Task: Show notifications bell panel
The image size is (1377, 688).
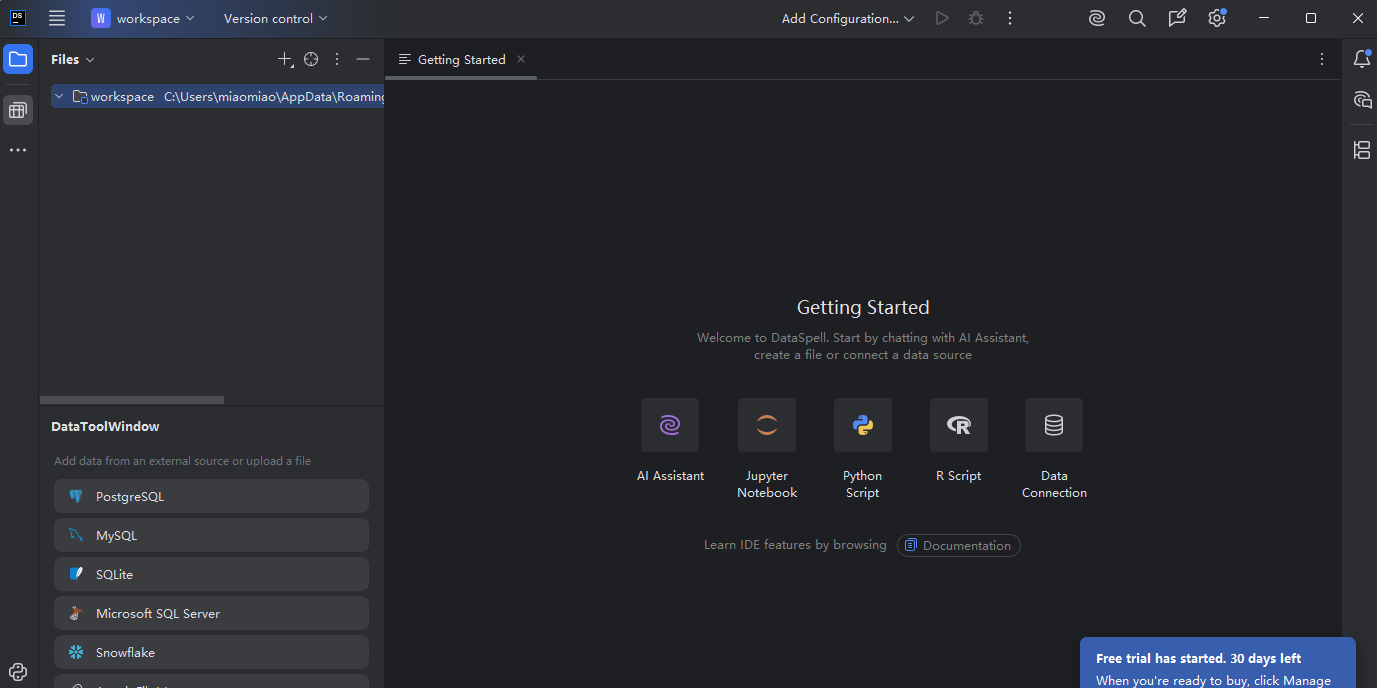Action: click(x=1361, y=59)
